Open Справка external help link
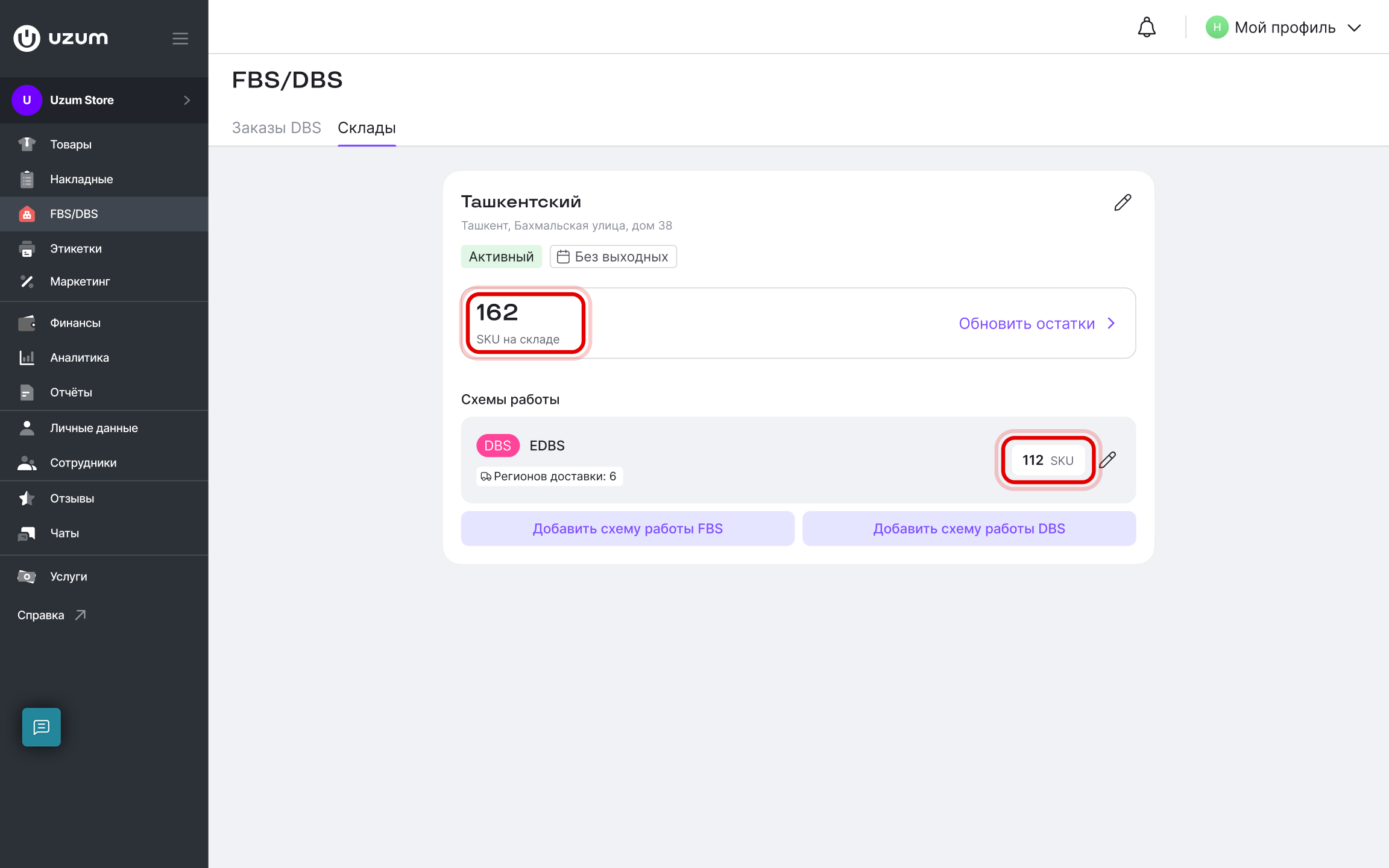This screenshot has width=1389, height=868. pos(52,615)
